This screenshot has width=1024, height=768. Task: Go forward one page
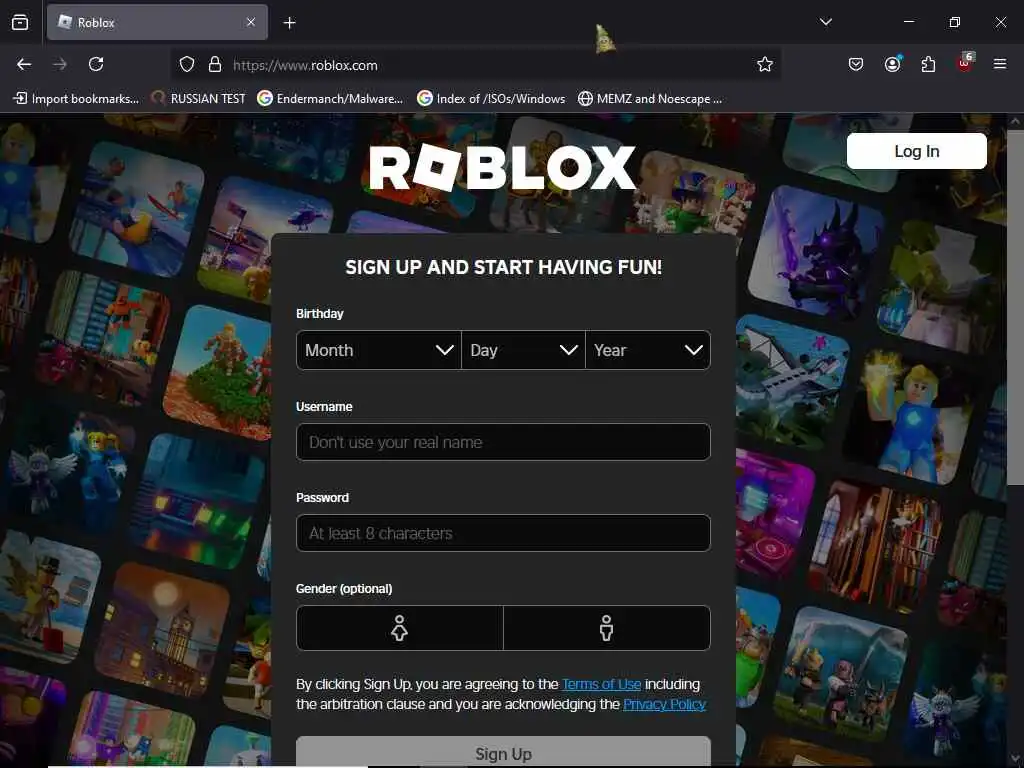pos(60,64)
